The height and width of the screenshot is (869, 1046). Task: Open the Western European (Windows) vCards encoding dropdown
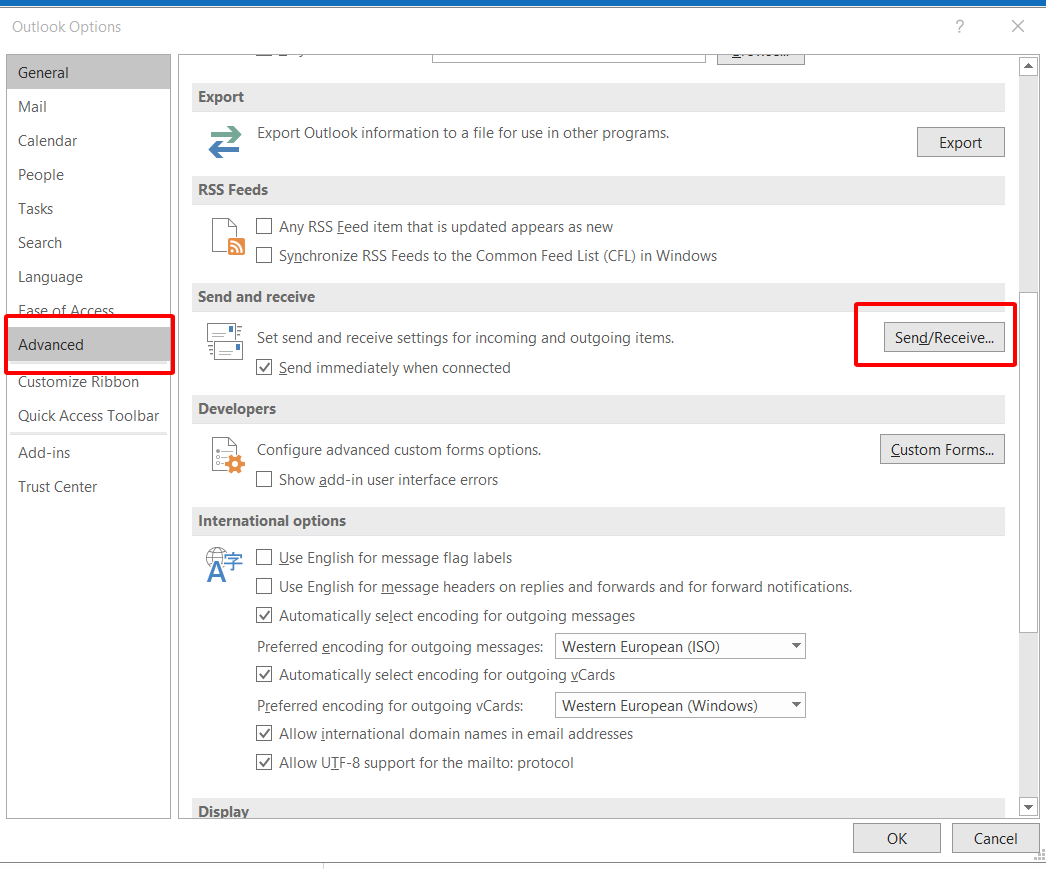point(680,706)
